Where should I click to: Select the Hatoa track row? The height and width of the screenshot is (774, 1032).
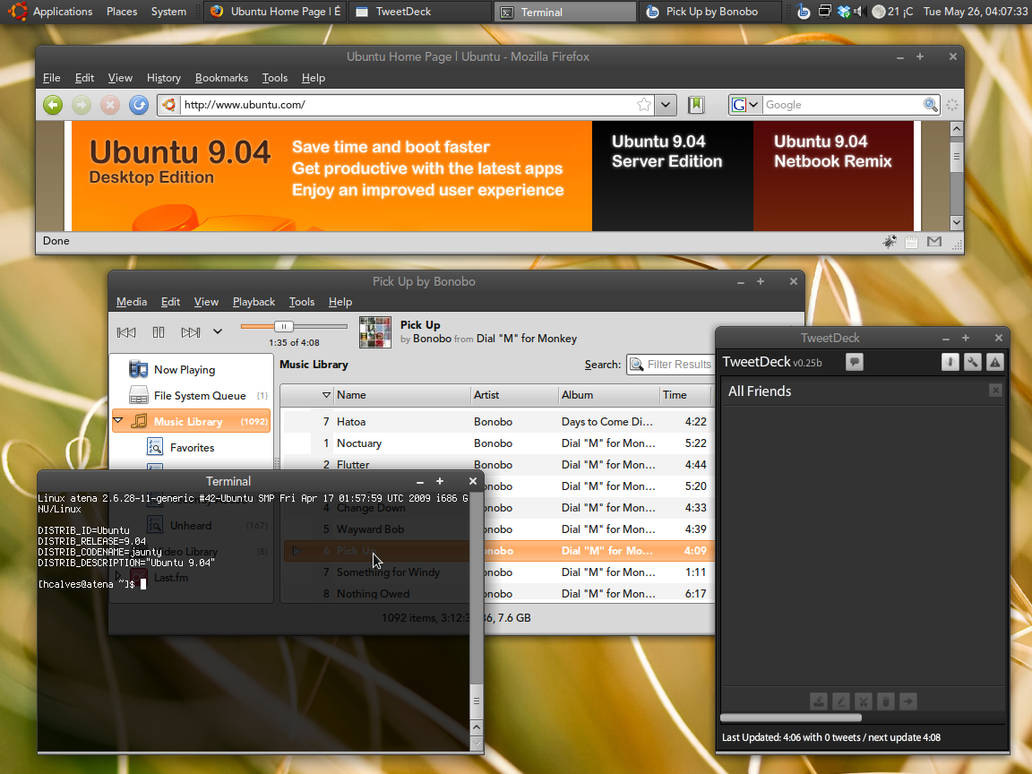pyautogui.click(x=497, y=422)
